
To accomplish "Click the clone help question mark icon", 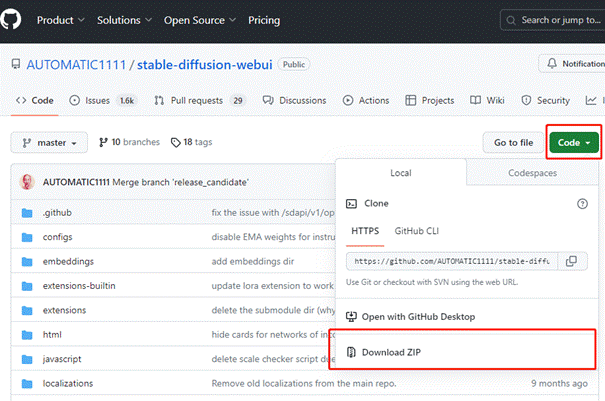I will (582, 203).
